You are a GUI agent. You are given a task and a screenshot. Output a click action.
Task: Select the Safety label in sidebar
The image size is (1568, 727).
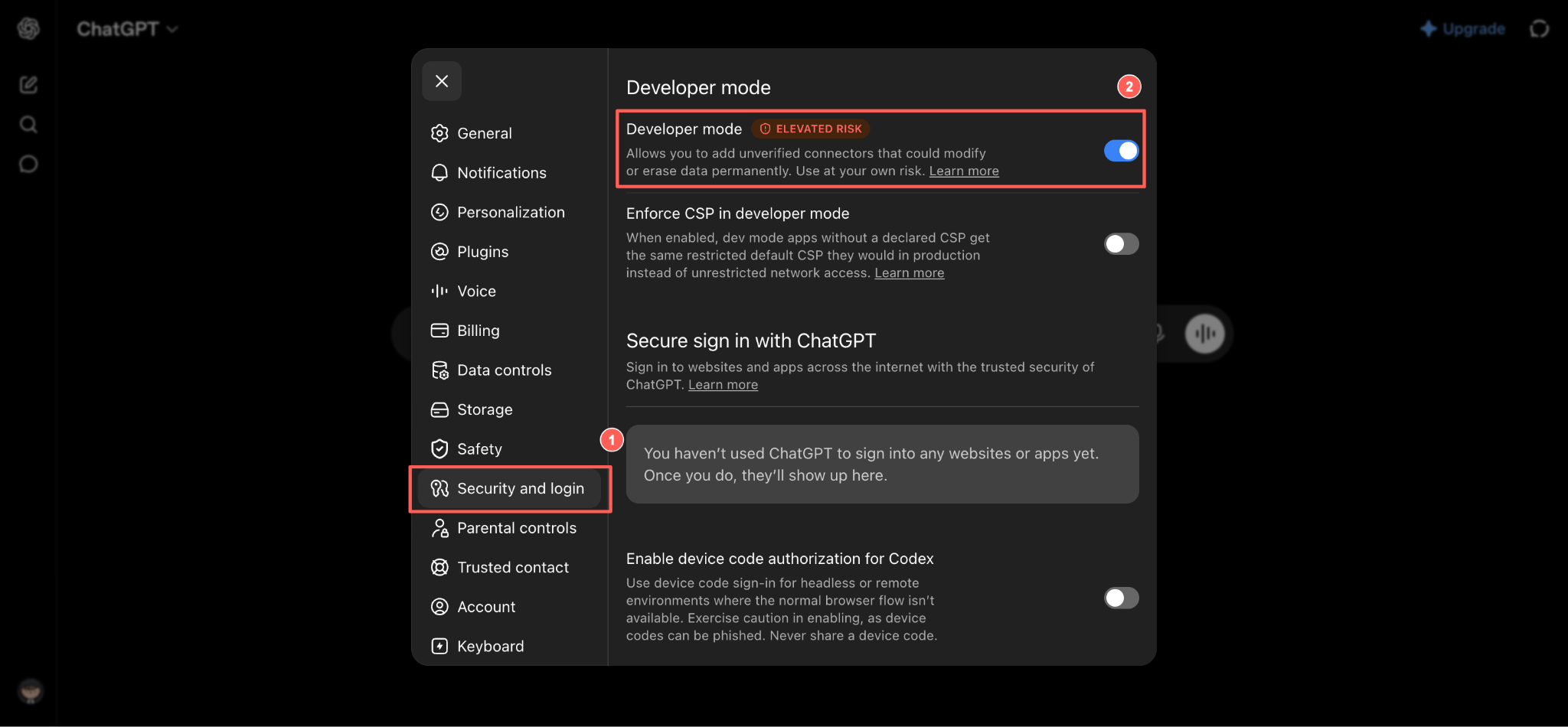tap(479, 449)
